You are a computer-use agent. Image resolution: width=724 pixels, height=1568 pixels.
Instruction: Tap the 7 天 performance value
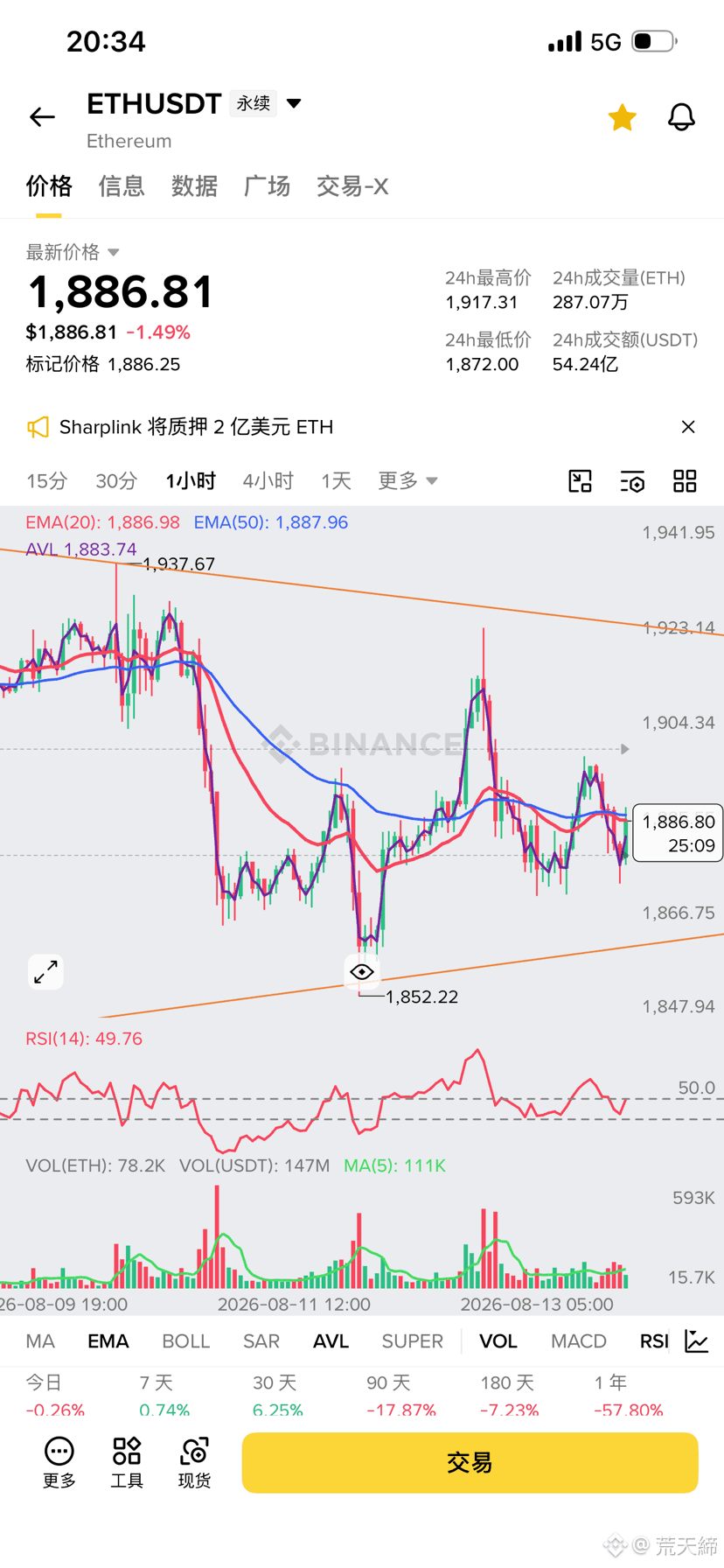tap(164, 1410)
